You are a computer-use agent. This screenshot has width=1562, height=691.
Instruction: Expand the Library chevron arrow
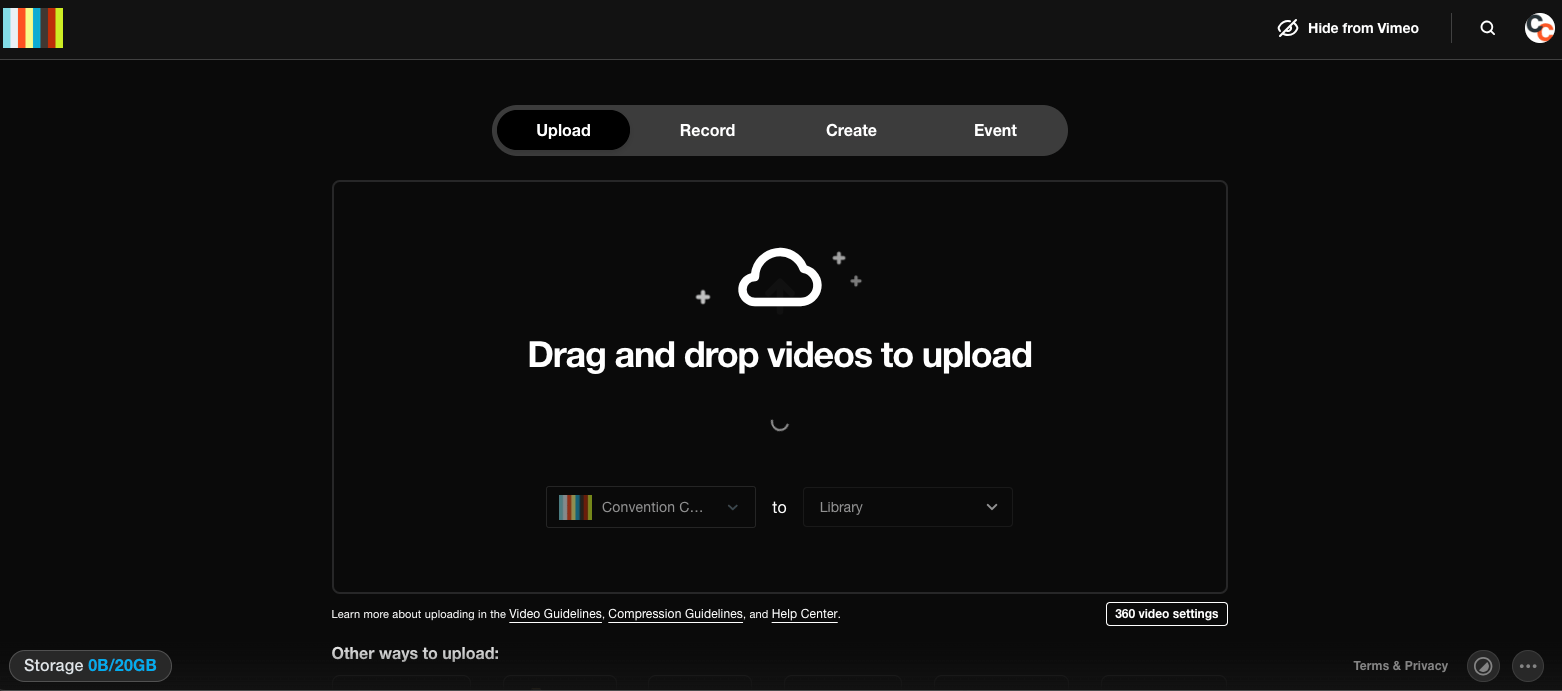point(991,507)
